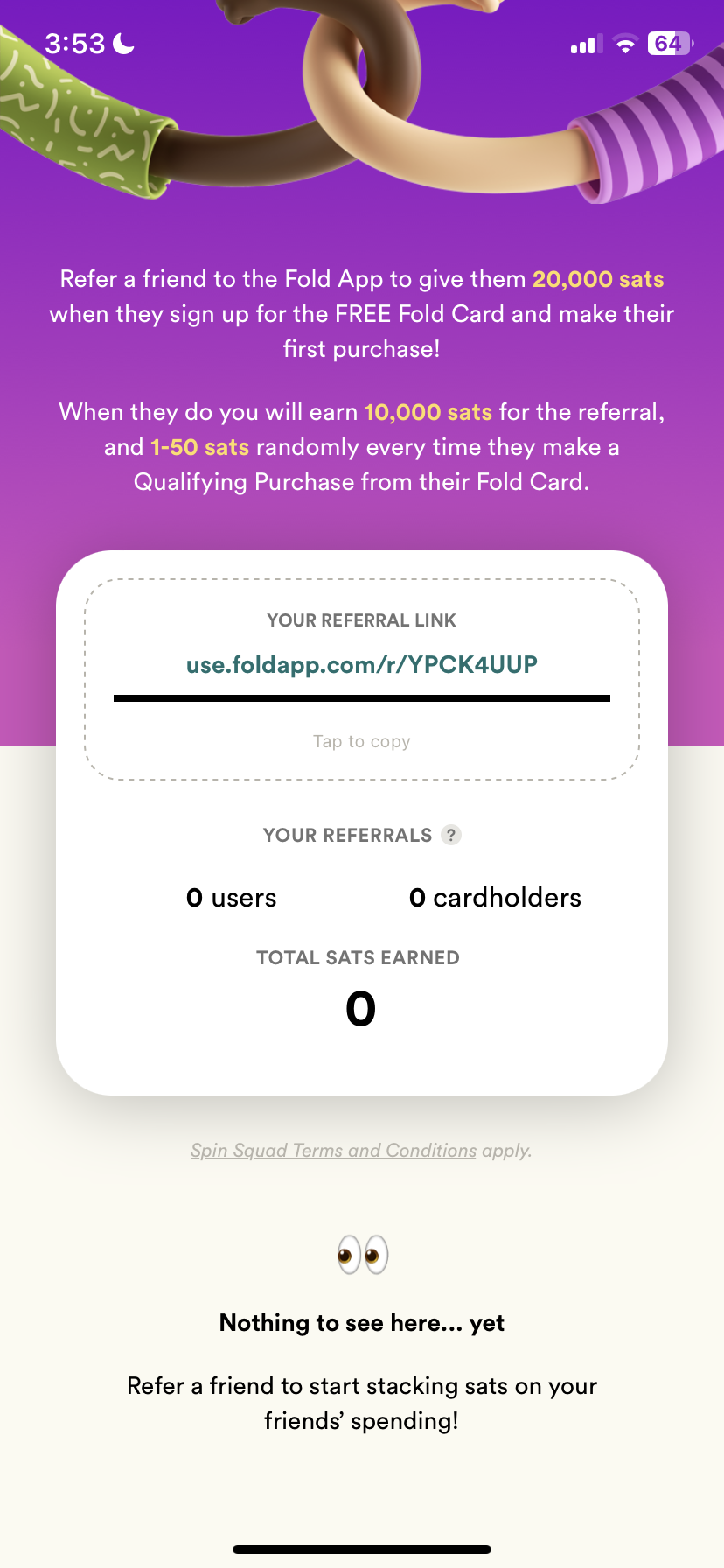Screen dimensions: 724x1568
Task: Tap the highlighted "20,000 sats" text
Action: coord(598,279)
